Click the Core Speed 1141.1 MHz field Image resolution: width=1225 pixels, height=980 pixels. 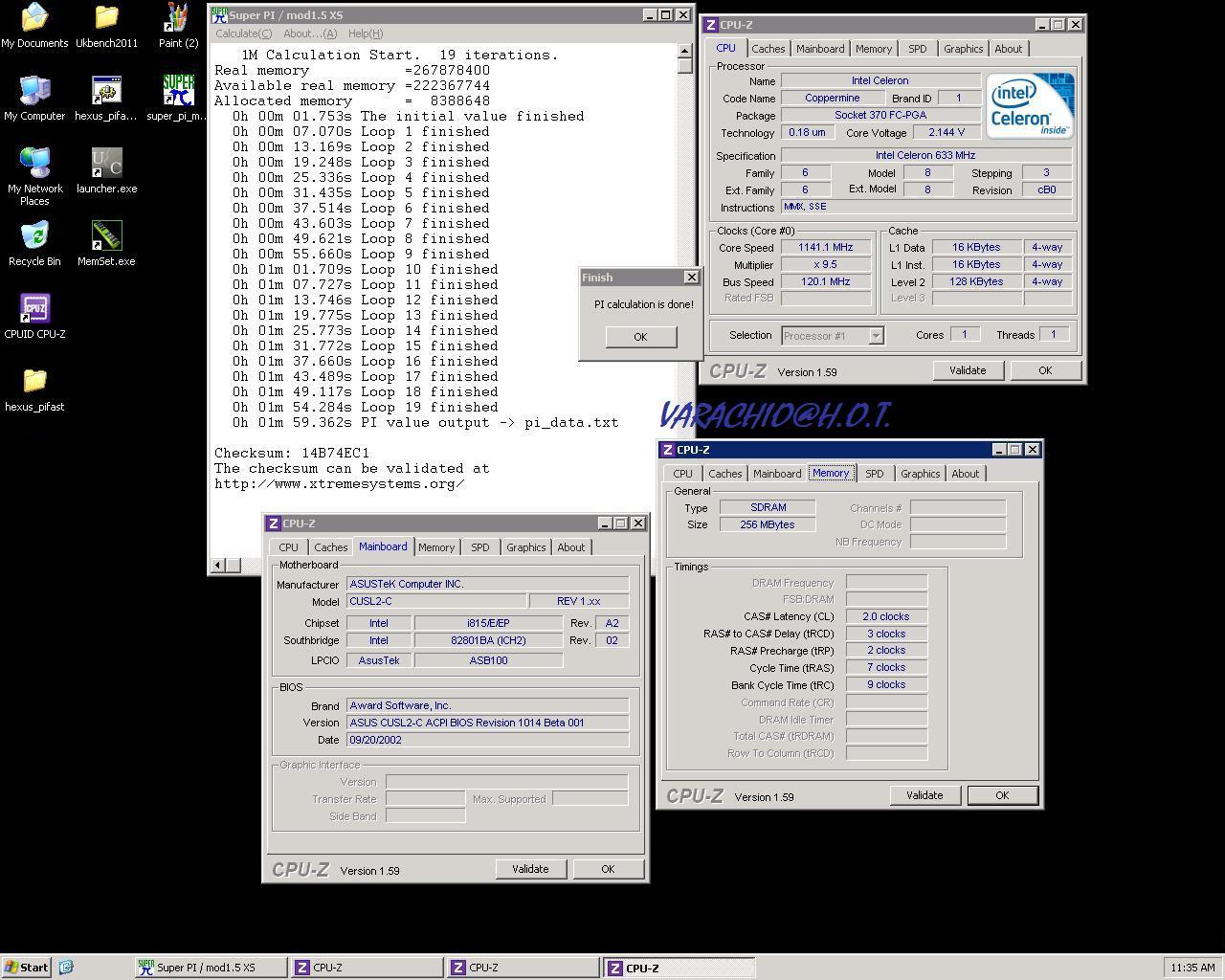(x=825, y=248)
